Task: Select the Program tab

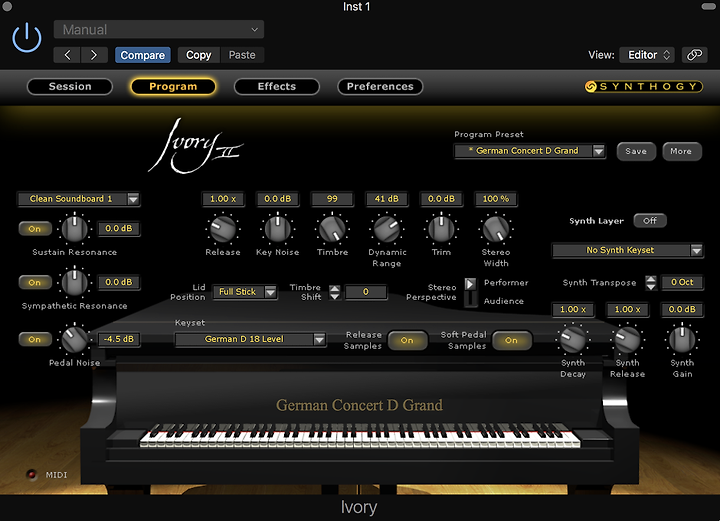Action: click(173, 86)
